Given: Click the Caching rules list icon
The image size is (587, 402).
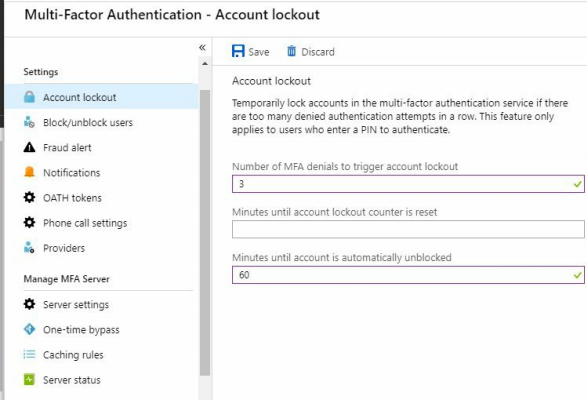Looking at the screenshot, I should click(x=29, y=354).
